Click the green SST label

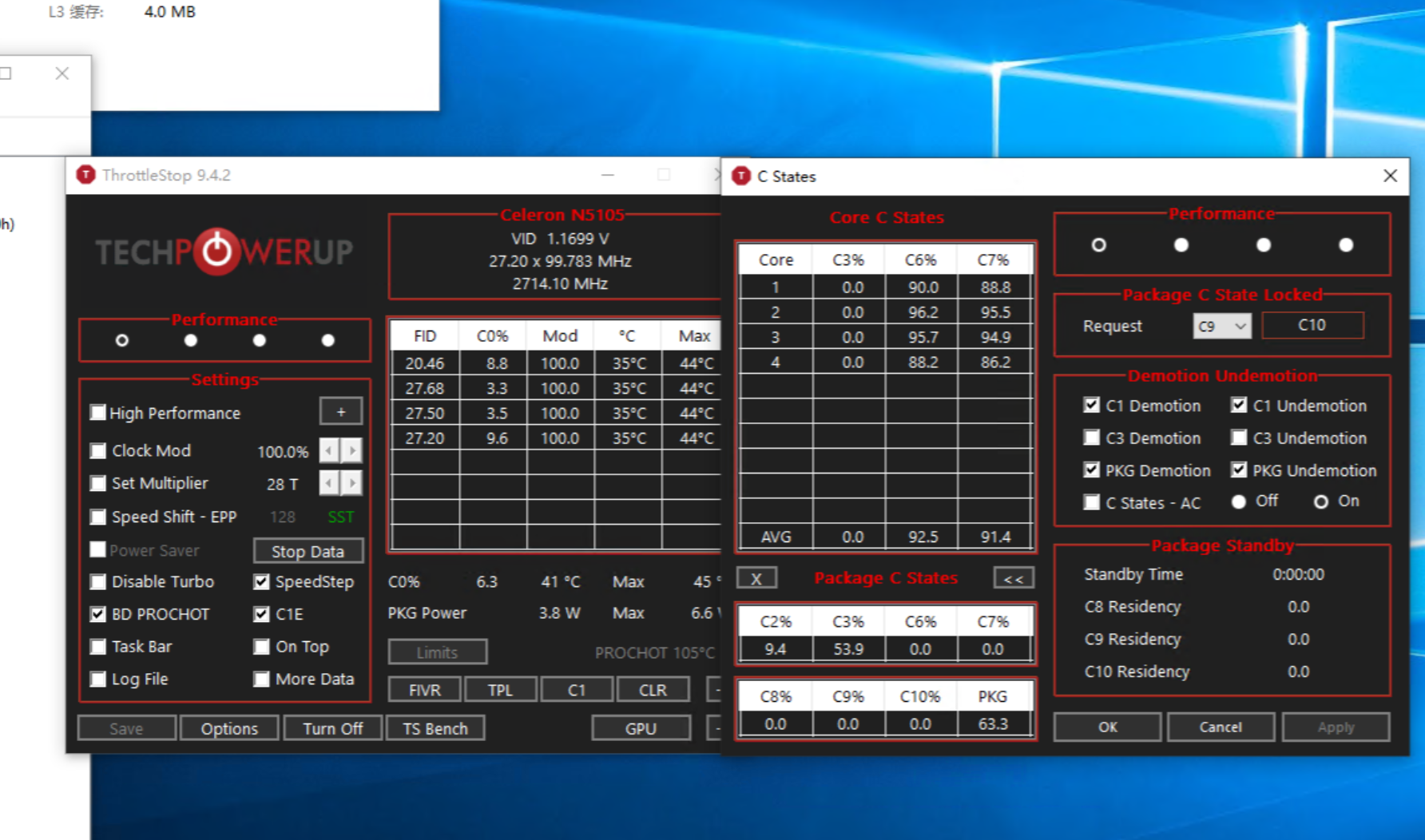341,517
